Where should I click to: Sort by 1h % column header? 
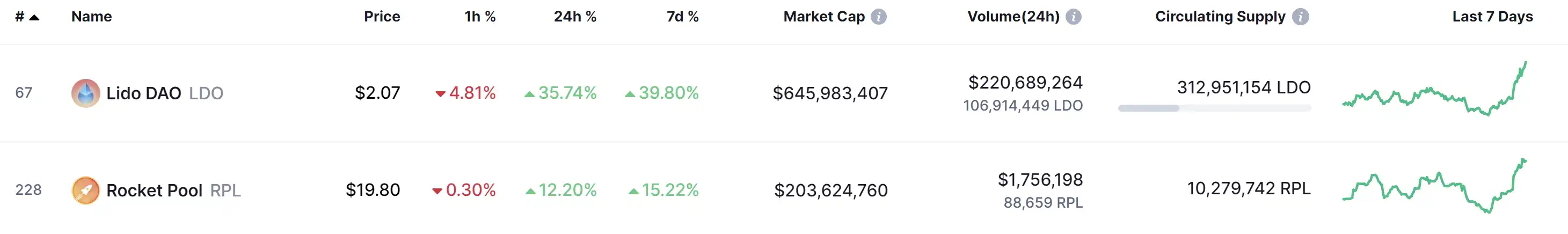click(480, 17)
